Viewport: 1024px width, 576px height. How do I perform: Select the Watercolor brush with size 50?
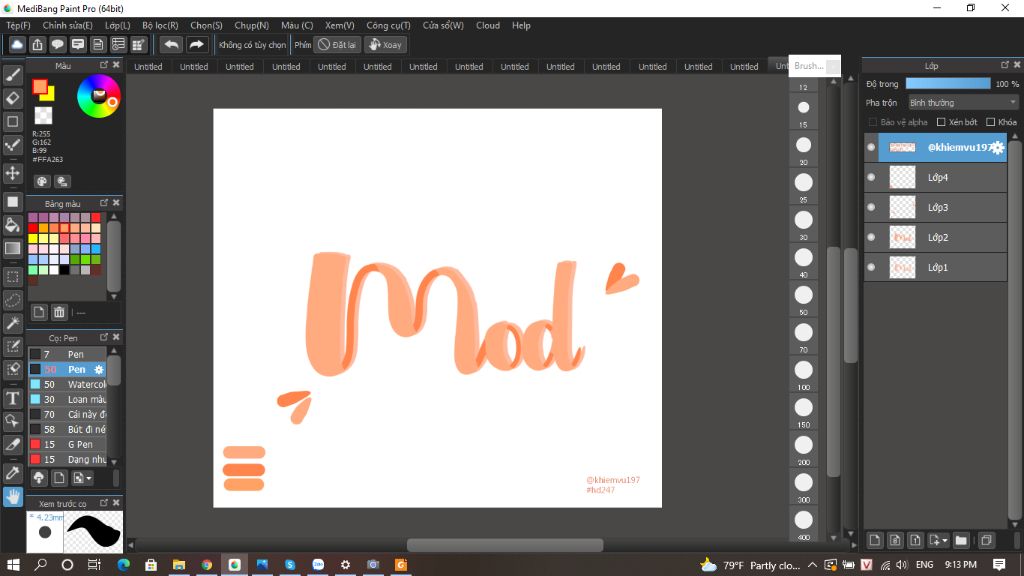tap(67, 385)
